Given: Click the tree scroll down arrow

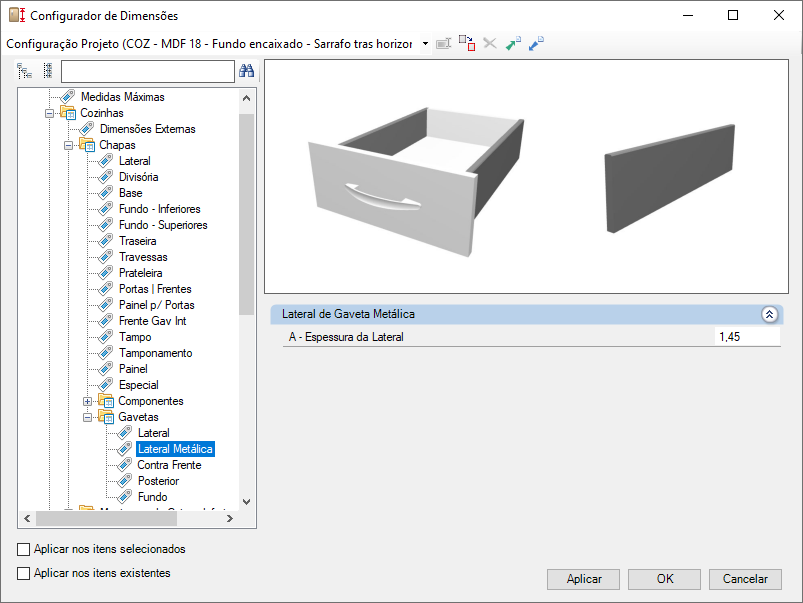Looking at the screenshot, I should tap(246, 502).
